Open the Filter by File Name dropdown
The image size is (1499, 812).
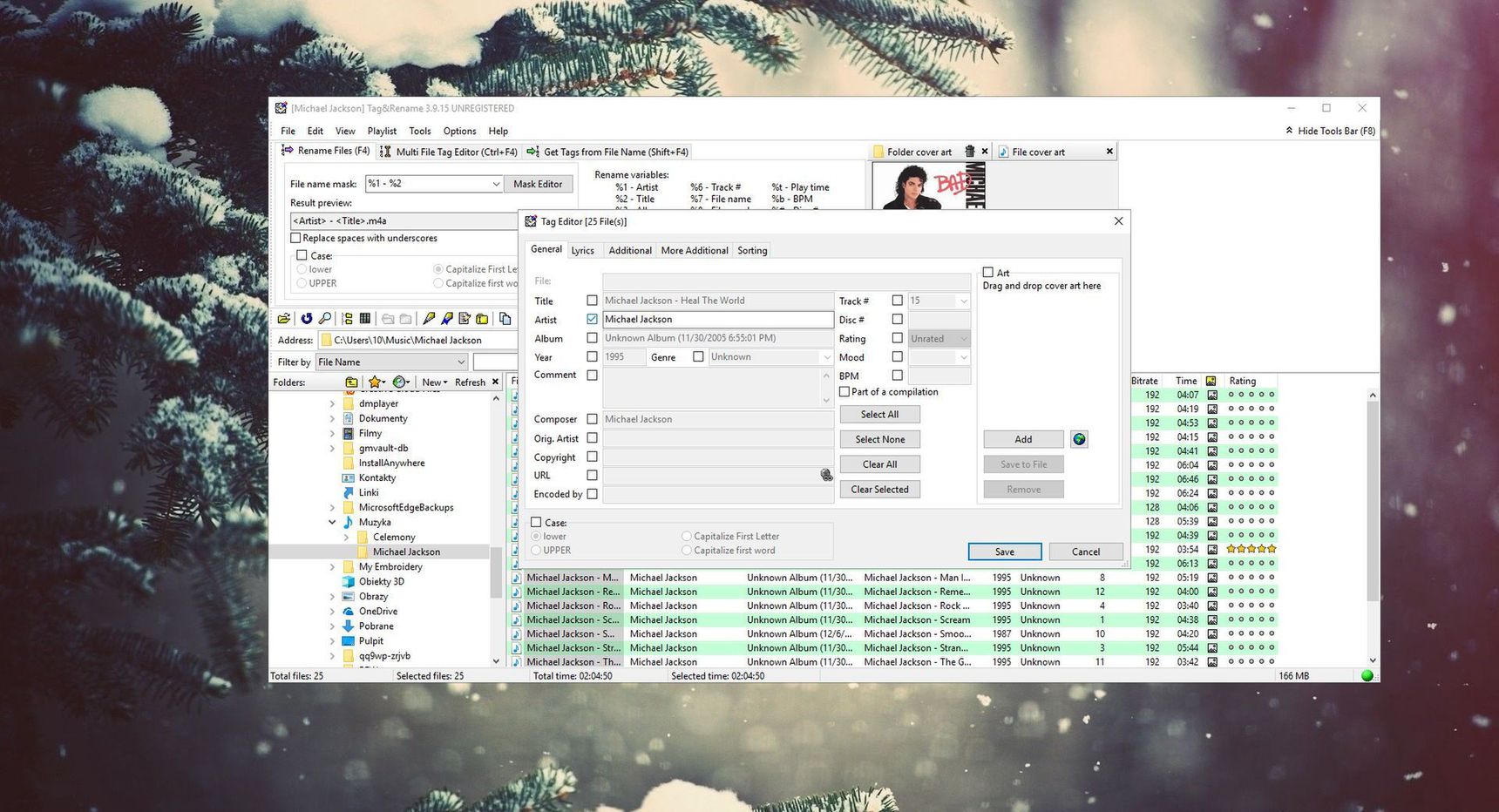[461, 362]
